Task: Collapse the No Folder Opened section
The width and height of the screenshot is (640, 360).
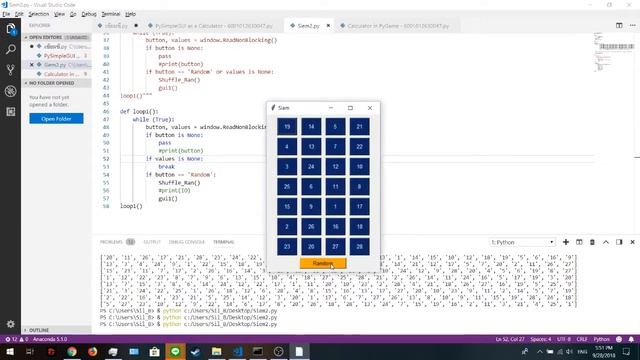Action: click(x=56, y=83)
